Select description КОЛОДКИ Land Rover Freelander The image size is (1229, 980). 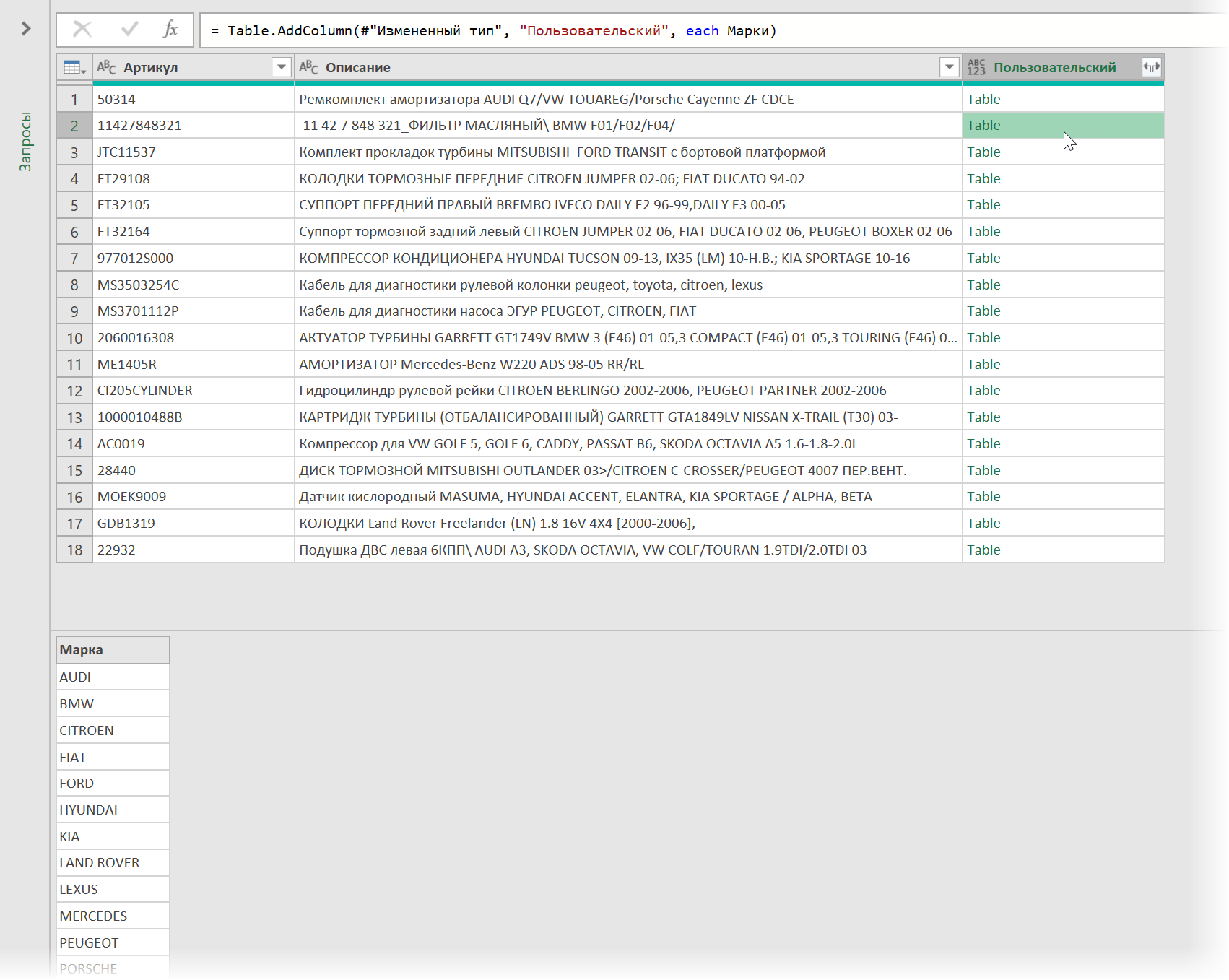628,524
